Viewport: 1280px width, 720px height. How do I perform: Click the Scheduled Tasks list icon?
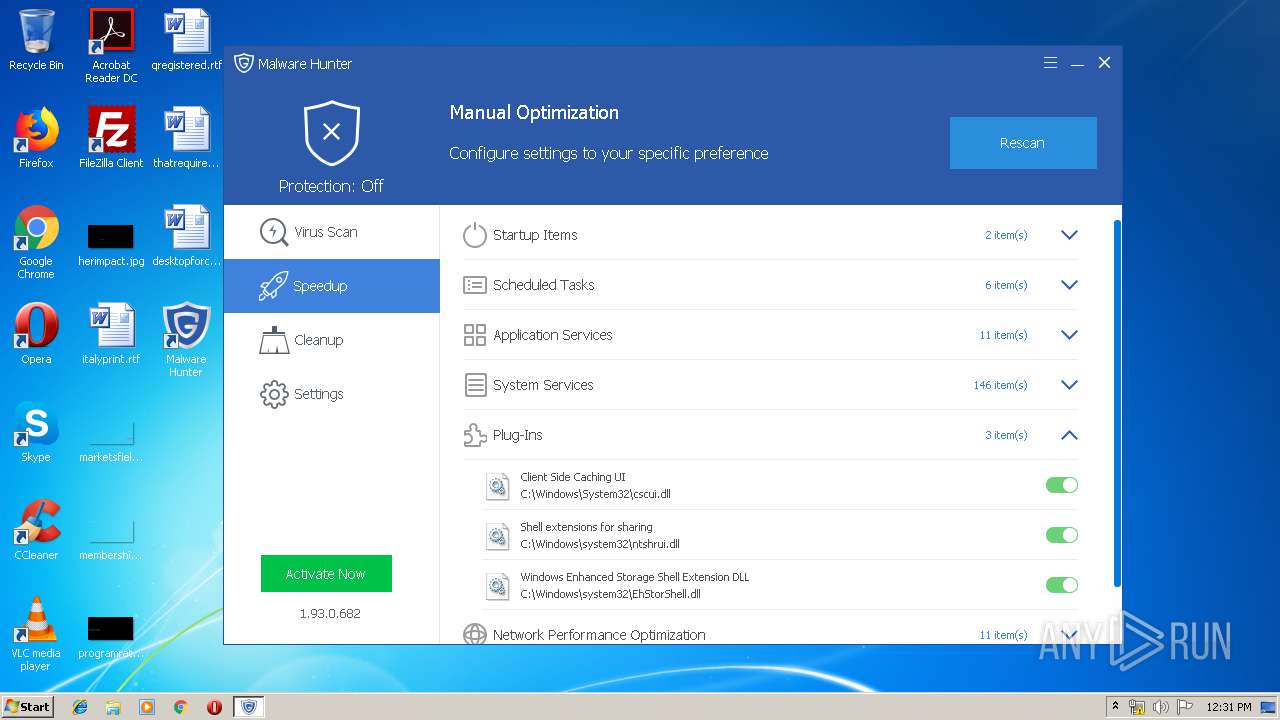(475, 285)
